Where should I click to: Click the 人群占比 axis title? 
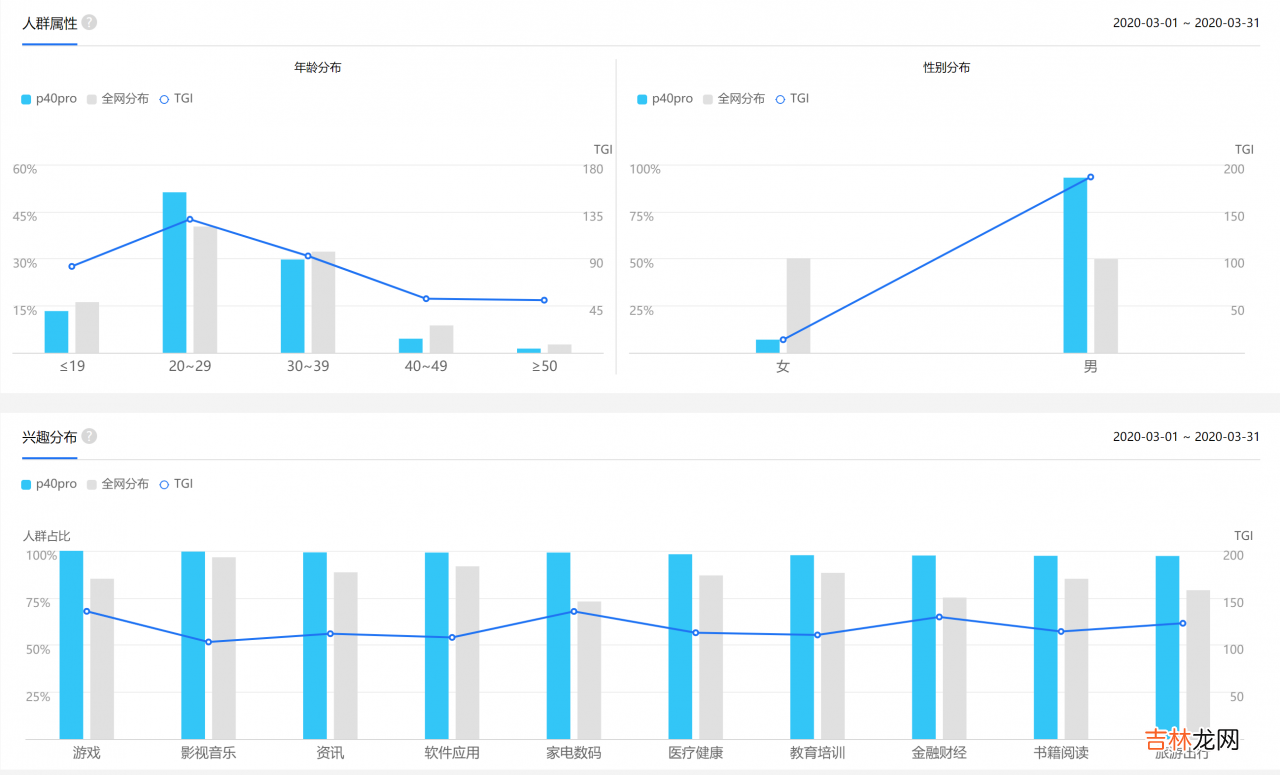pyautogui.click(x=47, y=536)
